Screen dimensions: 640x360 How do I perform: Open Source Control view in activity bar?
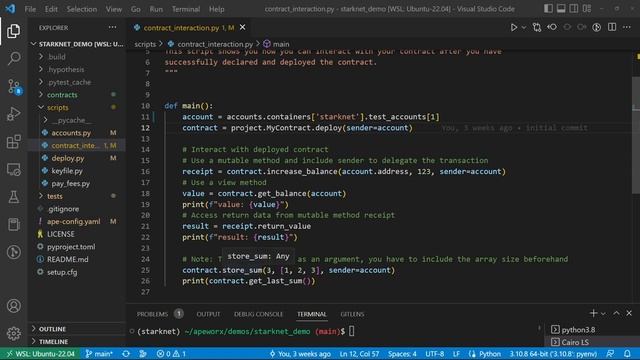(14, 87)
